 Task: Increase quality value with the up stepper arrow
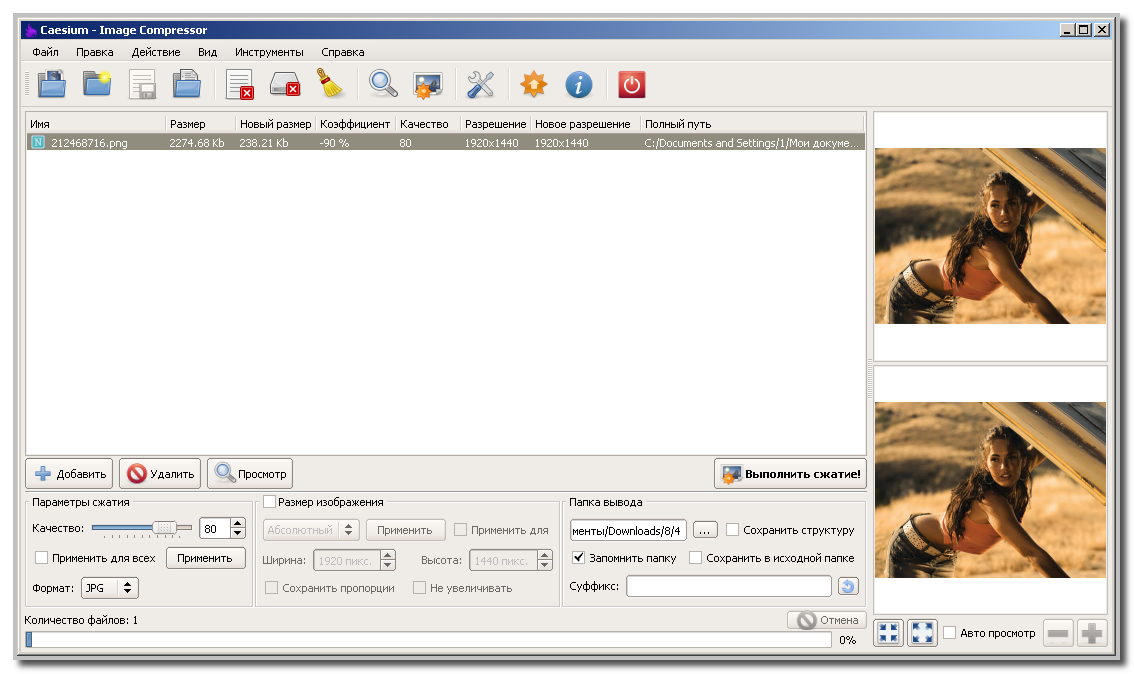(237, 523)
